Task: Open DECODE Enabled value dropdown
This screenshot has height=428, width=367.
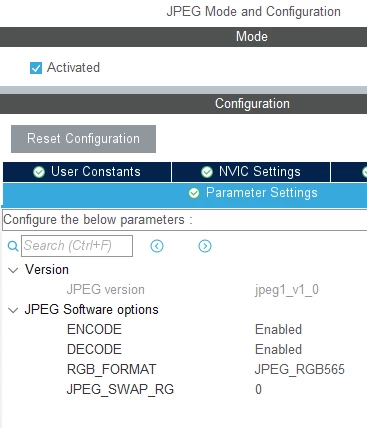Action: click(x=278, y=349)
